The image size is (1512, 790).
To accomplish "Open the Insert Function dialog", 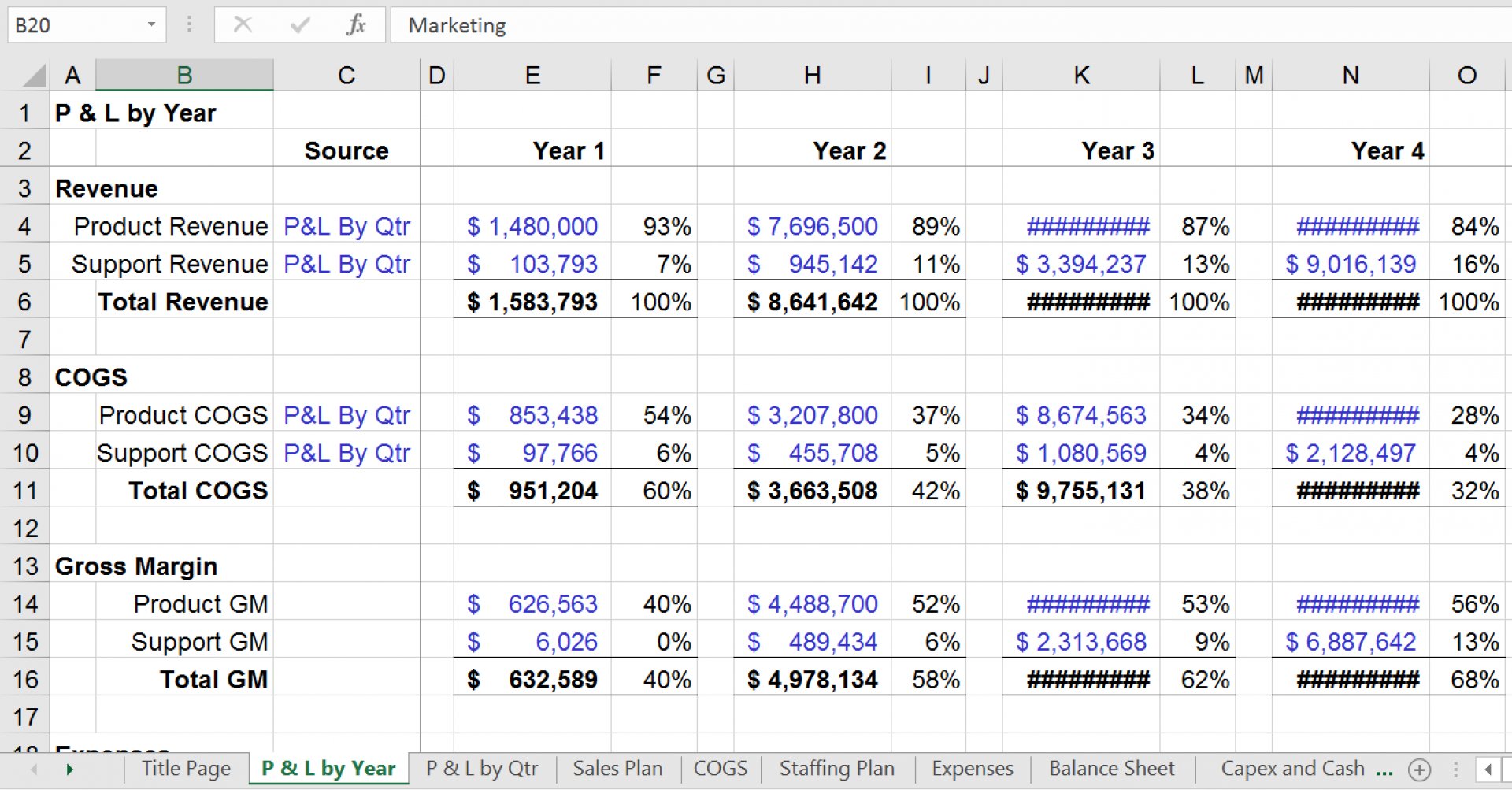I will coord(356,24).
